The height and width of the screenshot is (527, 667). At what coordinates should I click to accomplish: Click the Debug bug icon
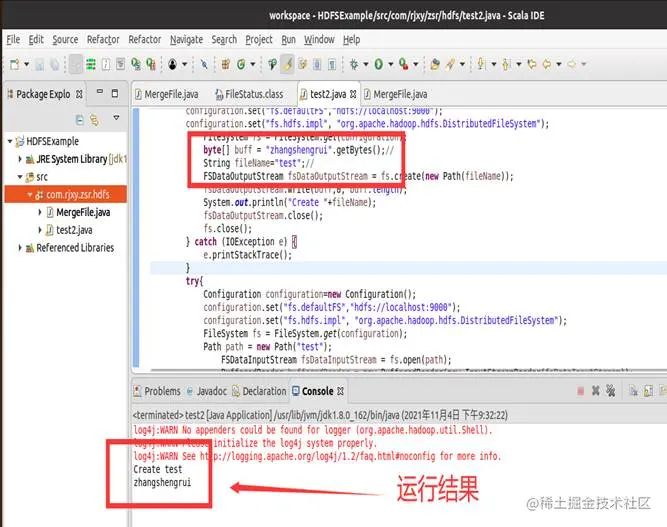354,64
